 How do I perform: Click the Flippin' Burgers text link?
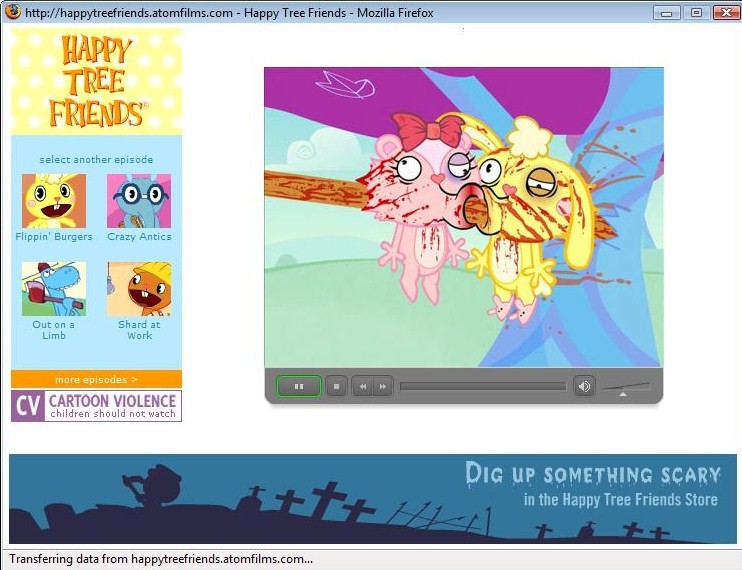coord(54,237)
